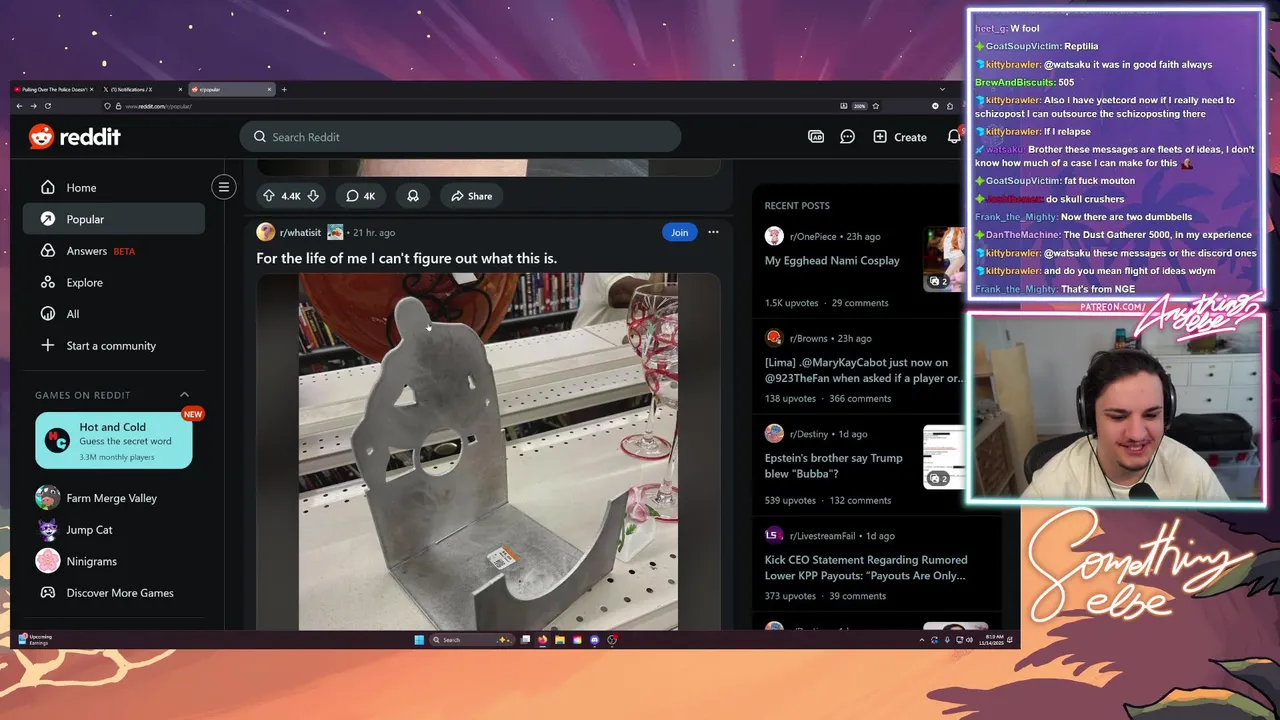
Task: Bookmark this page with star icon
Action: (x=876, y=106)
